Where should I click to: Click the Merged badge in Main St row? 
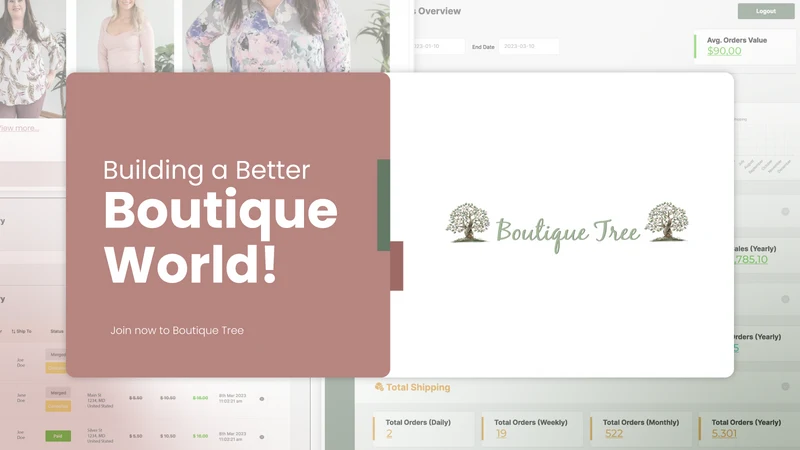(58, 393)
